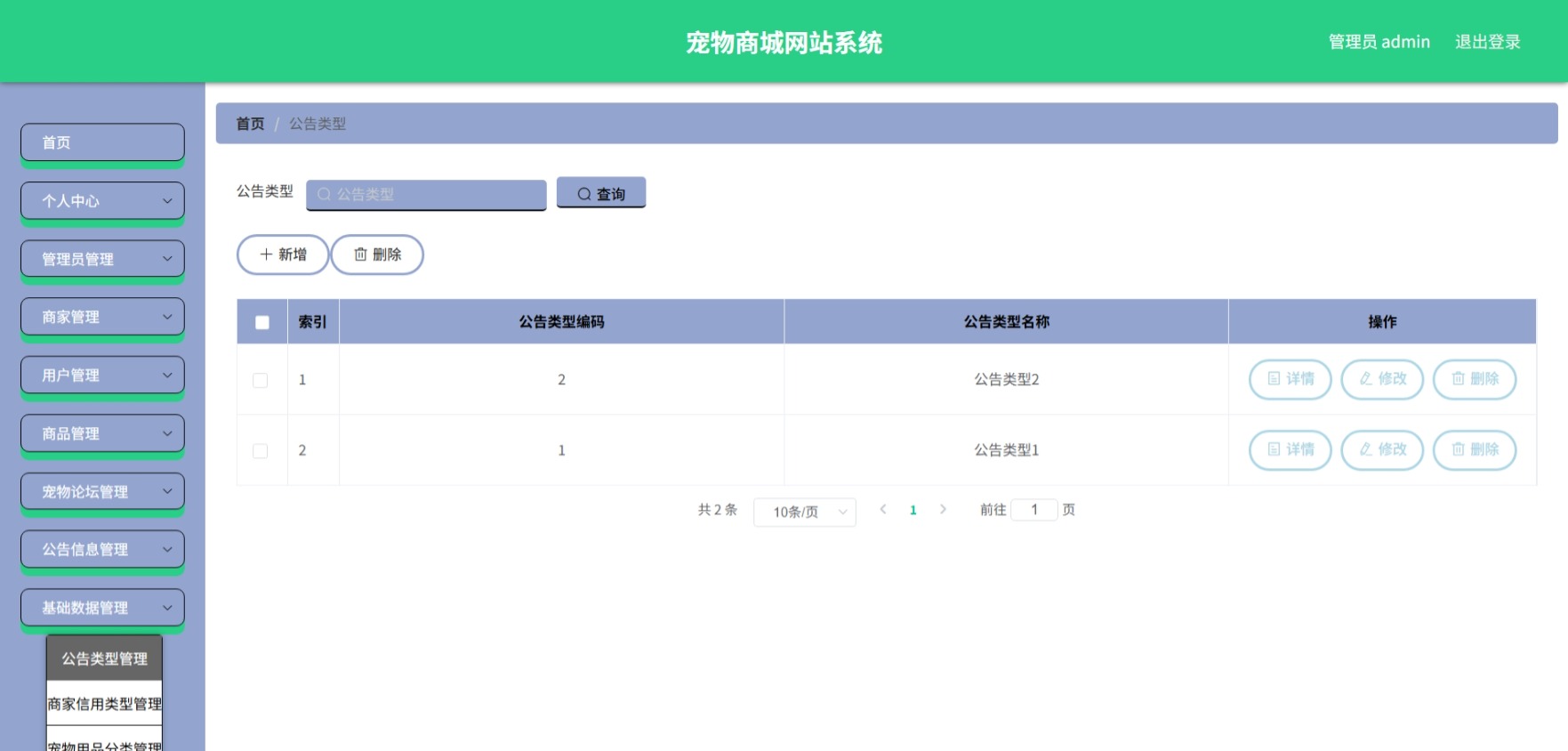Click the 公告类型名称 column header
1568x751 pixels.
1006,322
